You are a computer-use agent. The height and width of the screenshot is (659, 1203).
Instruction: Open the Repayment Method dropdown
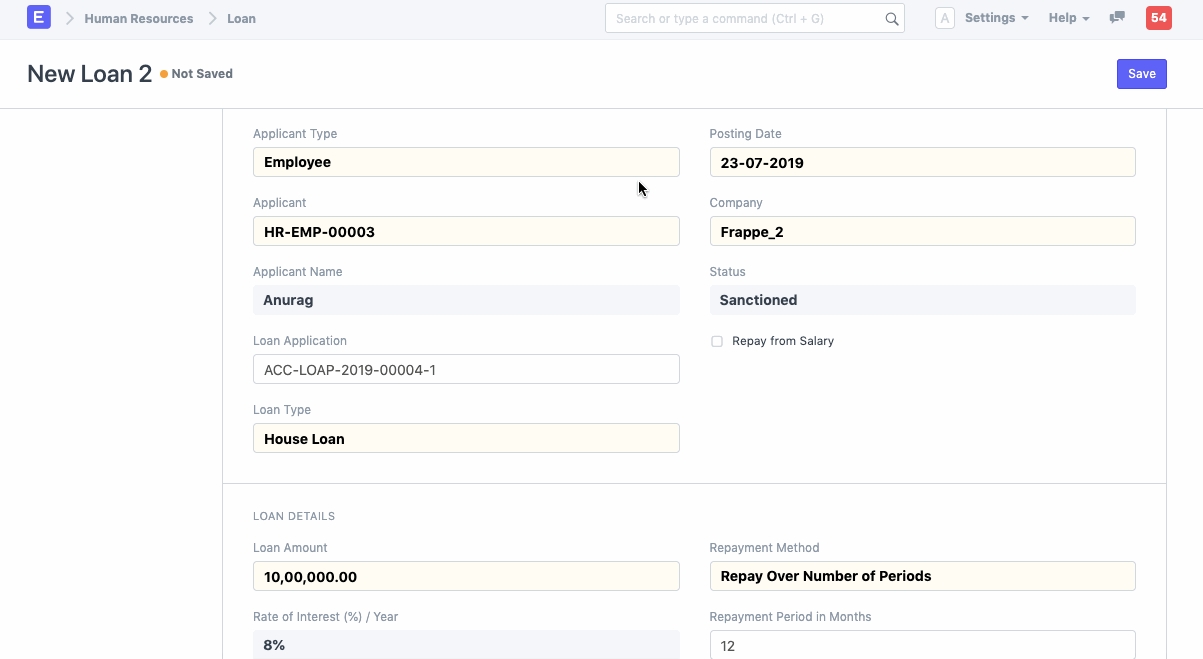922,576
